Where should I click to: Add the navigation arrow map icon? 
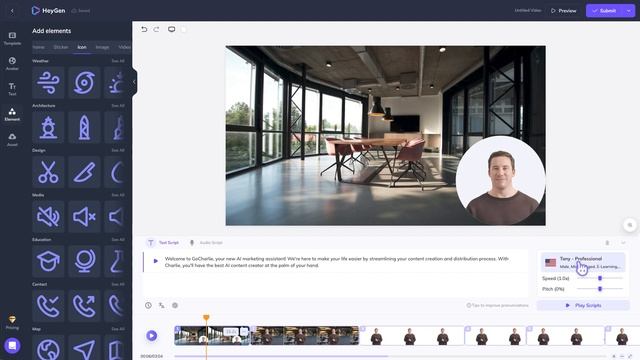click(x=84, y=347)
